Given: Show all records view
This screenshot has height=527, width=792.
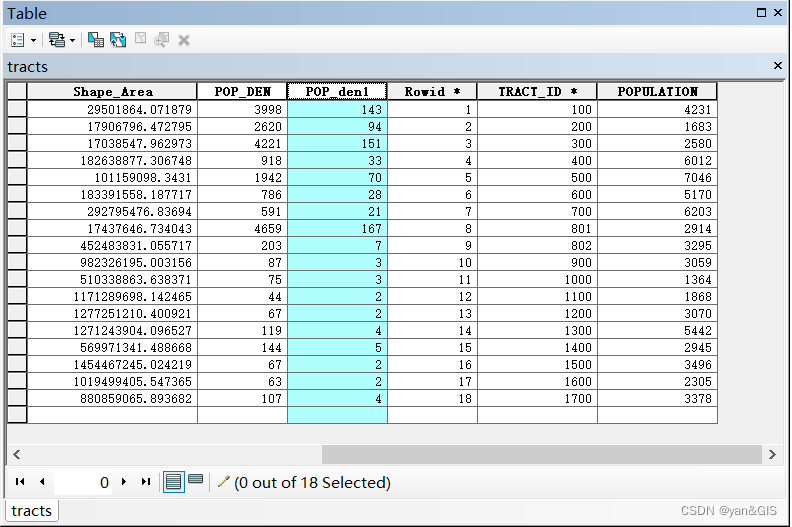Looking at the screenshot, I should pos(174,482).
